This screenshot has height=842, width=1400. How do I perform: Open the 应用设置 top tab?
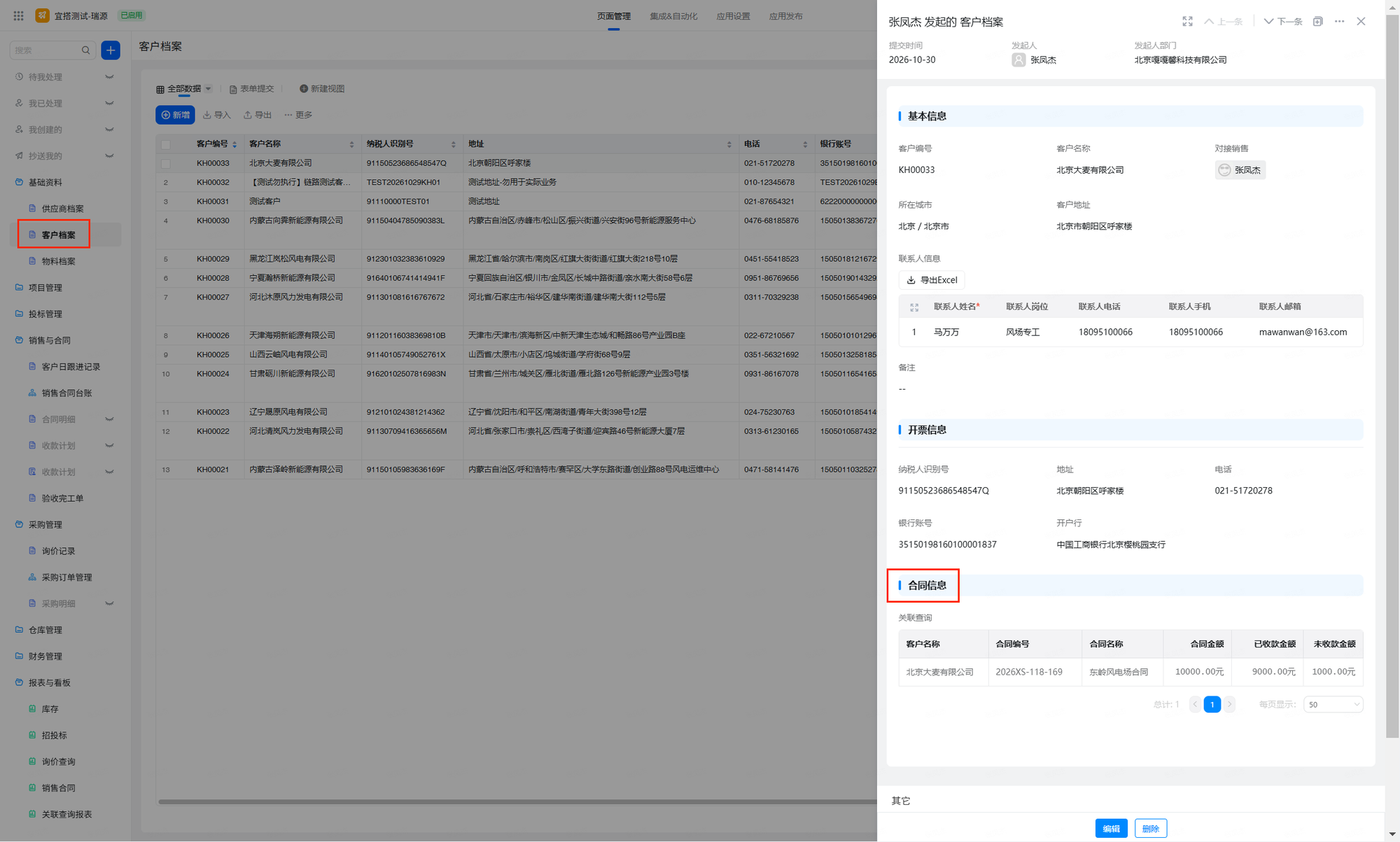[733, 16]
